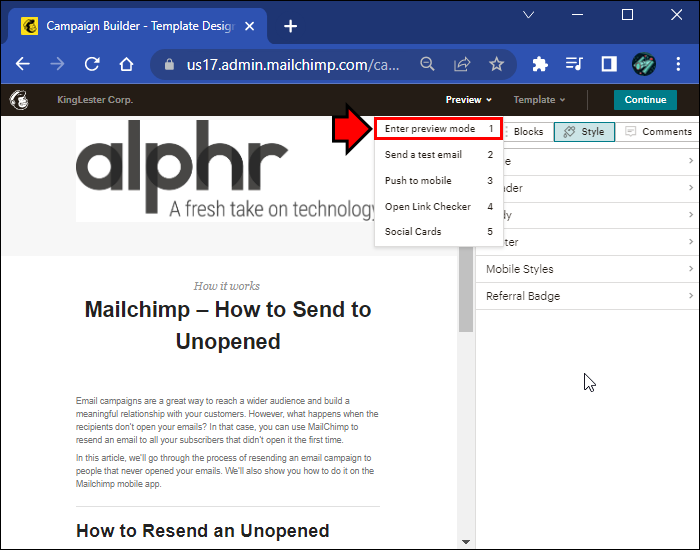Click the email preview scrollbar thumb
The height and width of the screenshot is (550, 700).
[x=466, y=290]
